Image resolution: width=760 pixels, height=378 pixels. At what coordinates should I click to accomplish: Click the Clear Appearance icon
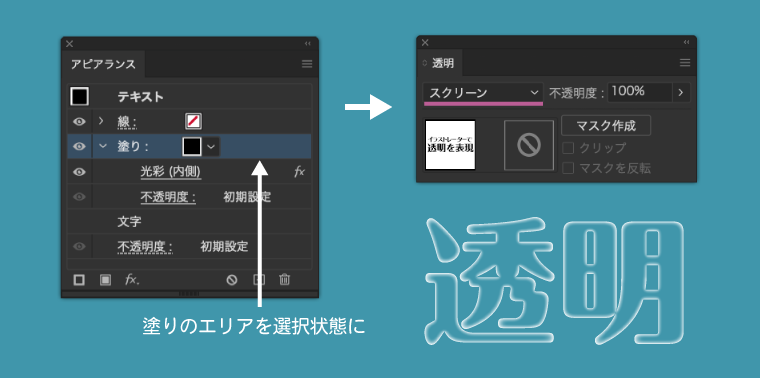coord(232,280)
